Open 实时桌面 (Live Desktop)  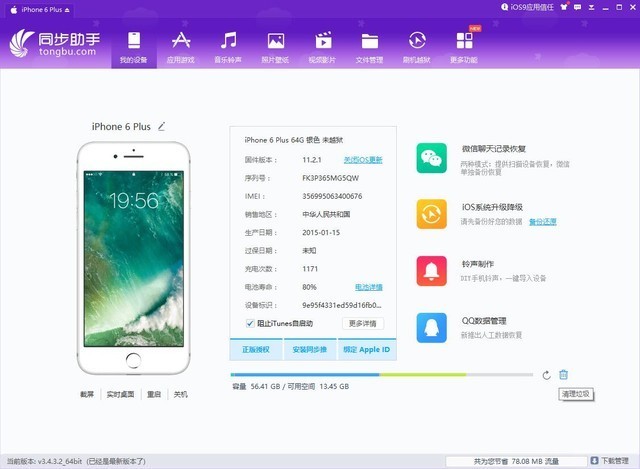(120, 394)
